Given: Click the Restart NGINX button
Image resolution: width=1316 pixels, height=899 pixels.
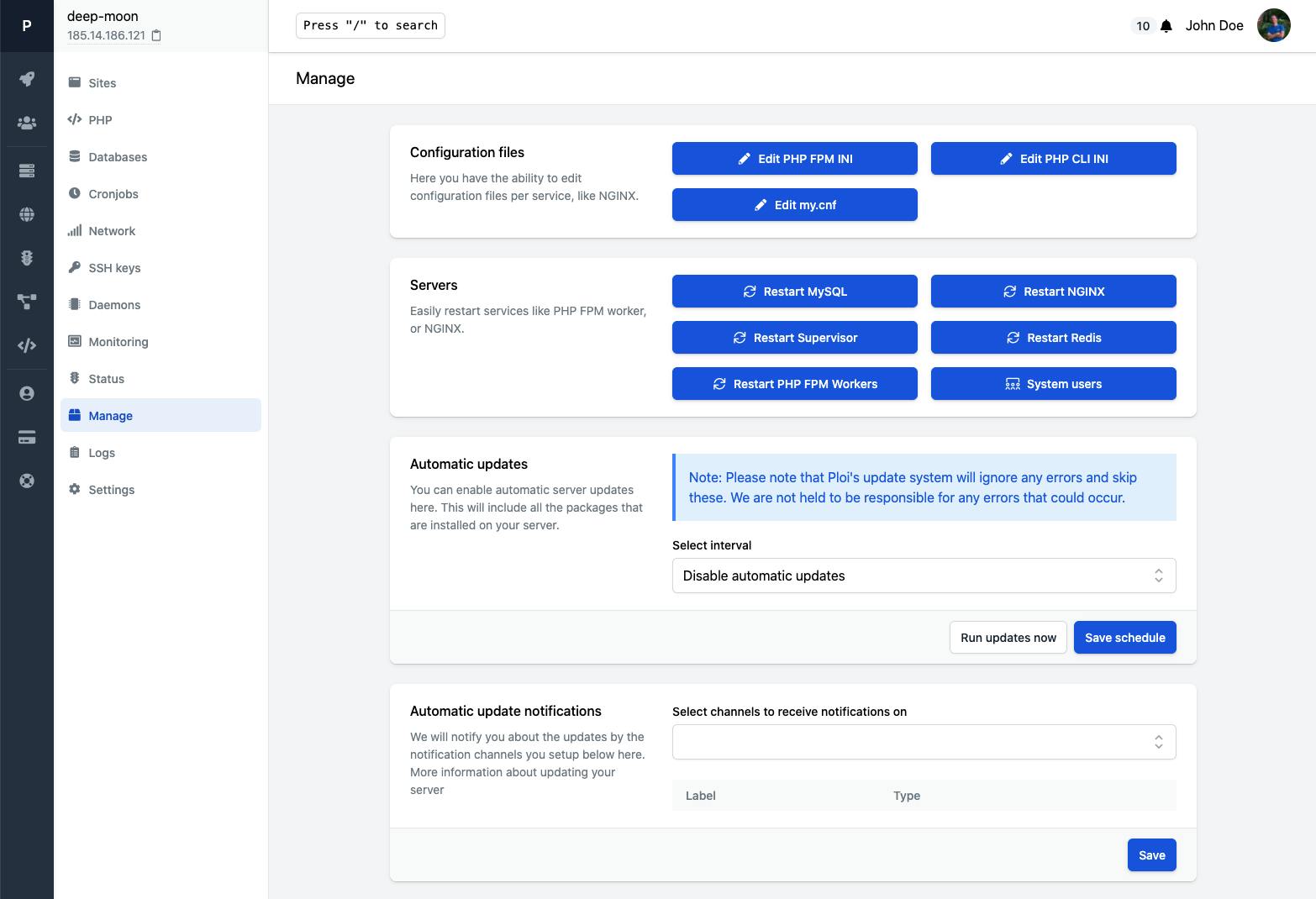Looking at the screenshot, I should click(1054, 292).
